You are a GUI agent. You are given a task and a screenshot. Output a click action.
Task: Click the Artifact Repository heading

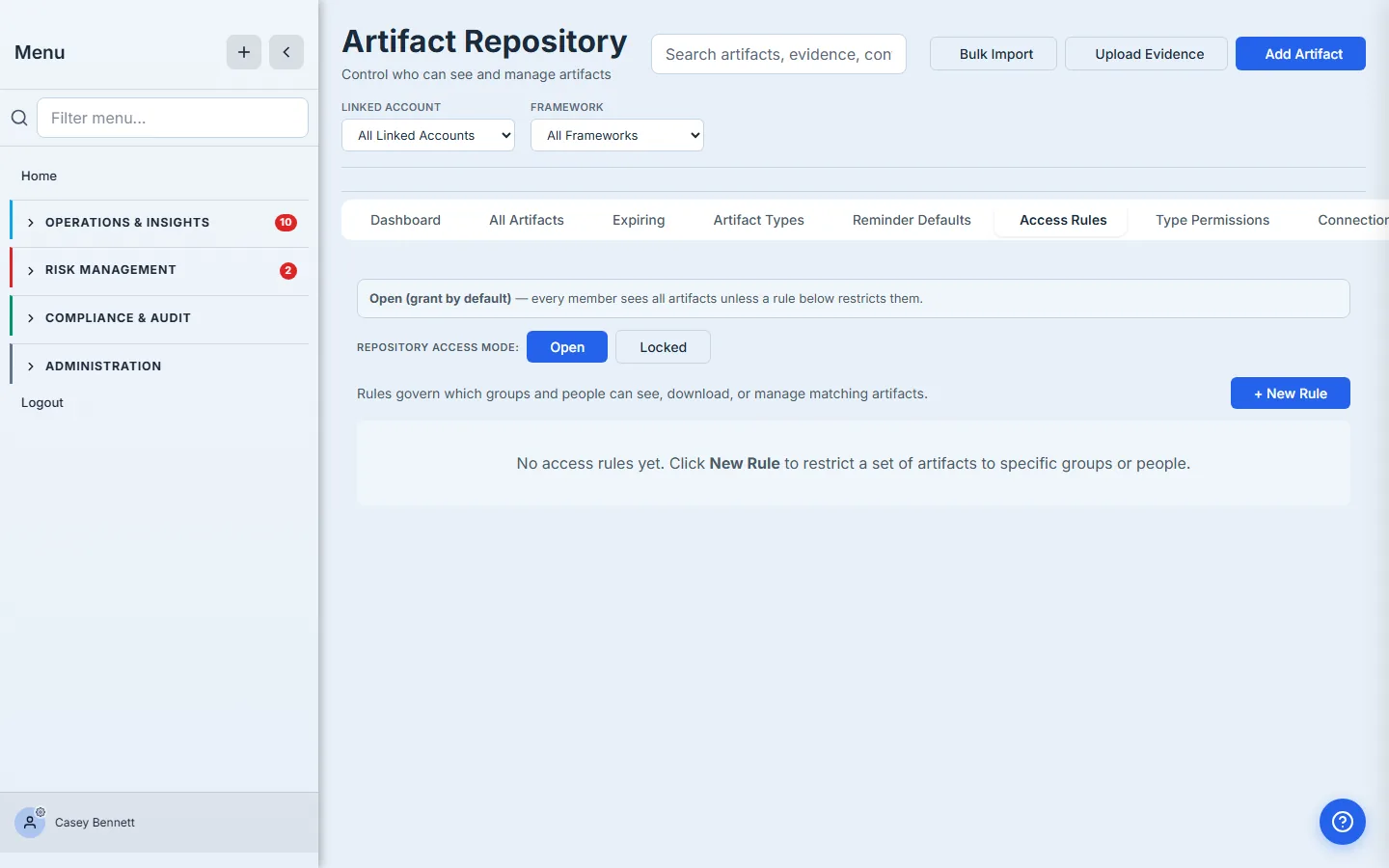[484, 41]
